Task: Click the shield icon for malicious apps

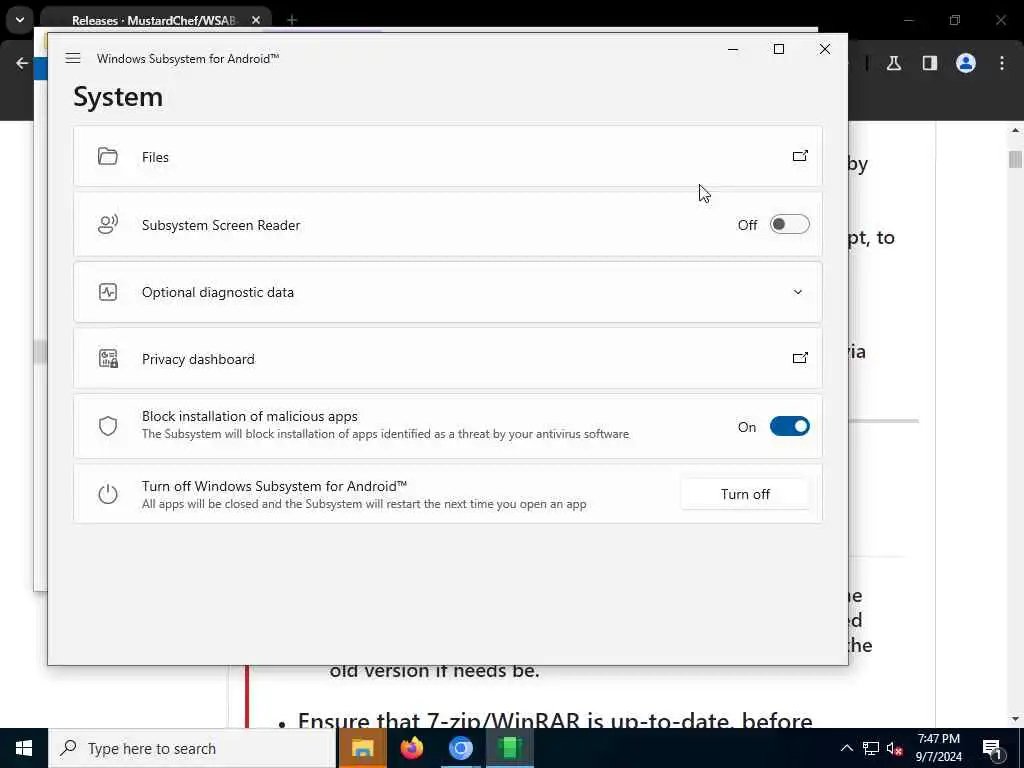Action: coord(108,426)
